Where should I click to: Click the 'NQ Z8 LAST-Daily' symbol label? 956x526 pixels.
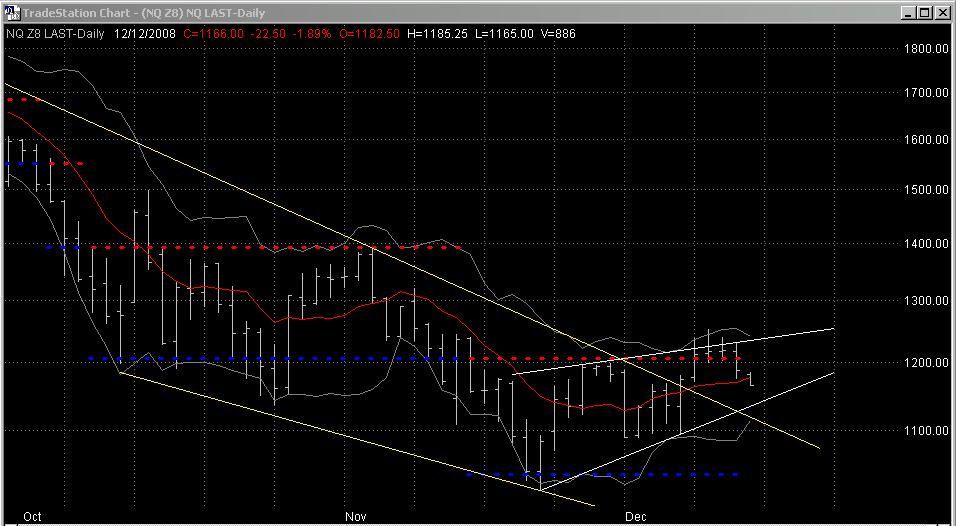[55, 34]
